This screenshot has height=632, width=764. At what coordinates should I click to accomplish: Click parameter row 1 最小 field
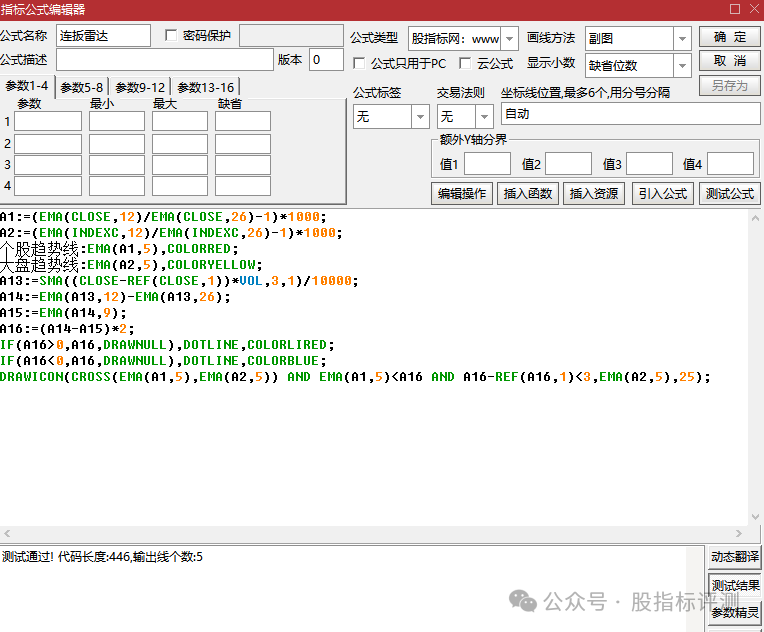pyautogui.click(x=117, y=121)
